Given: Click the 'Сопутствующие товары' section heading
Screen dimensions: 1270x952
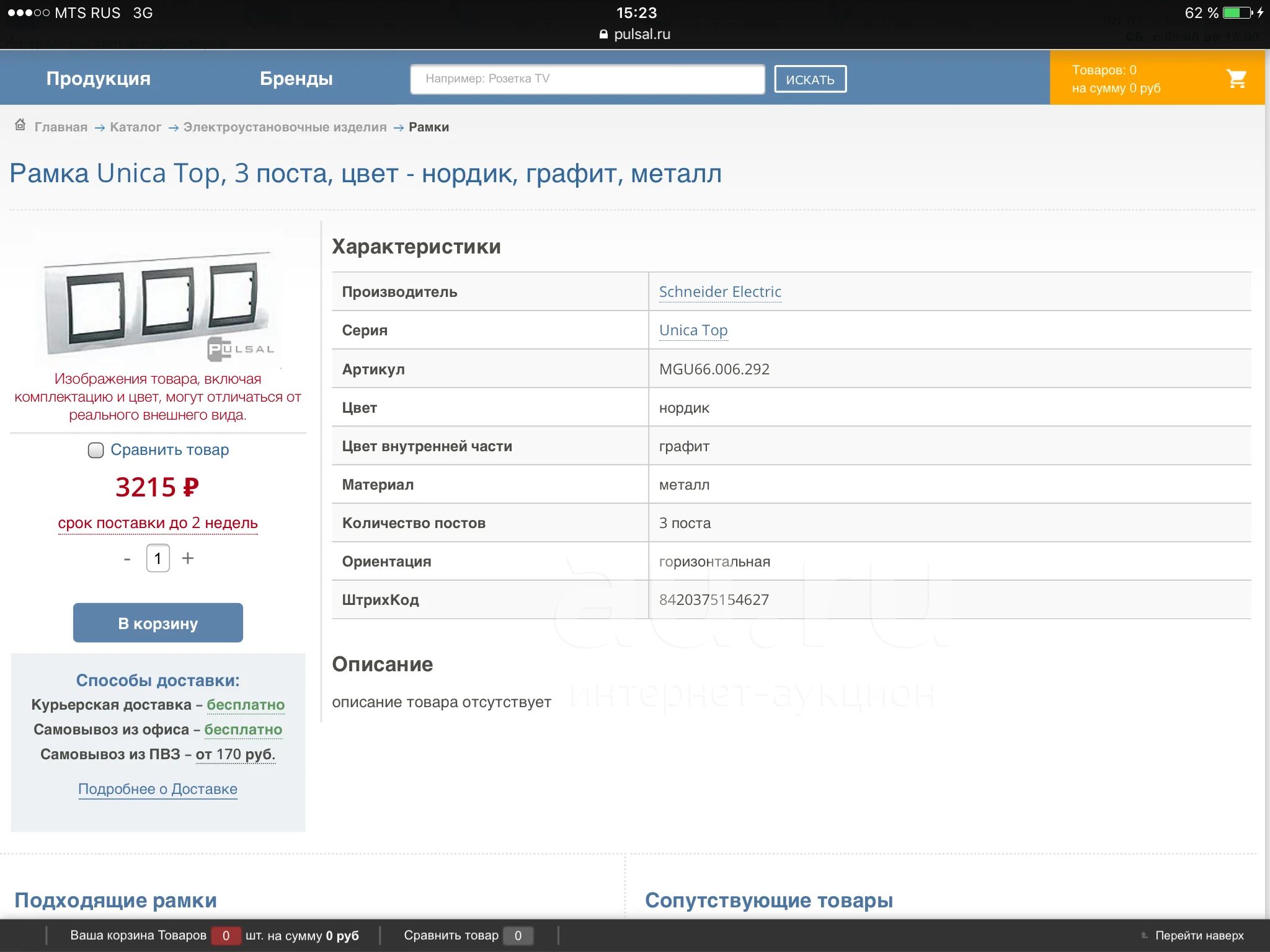Looking at the screenshot, I should click(769, 900).
